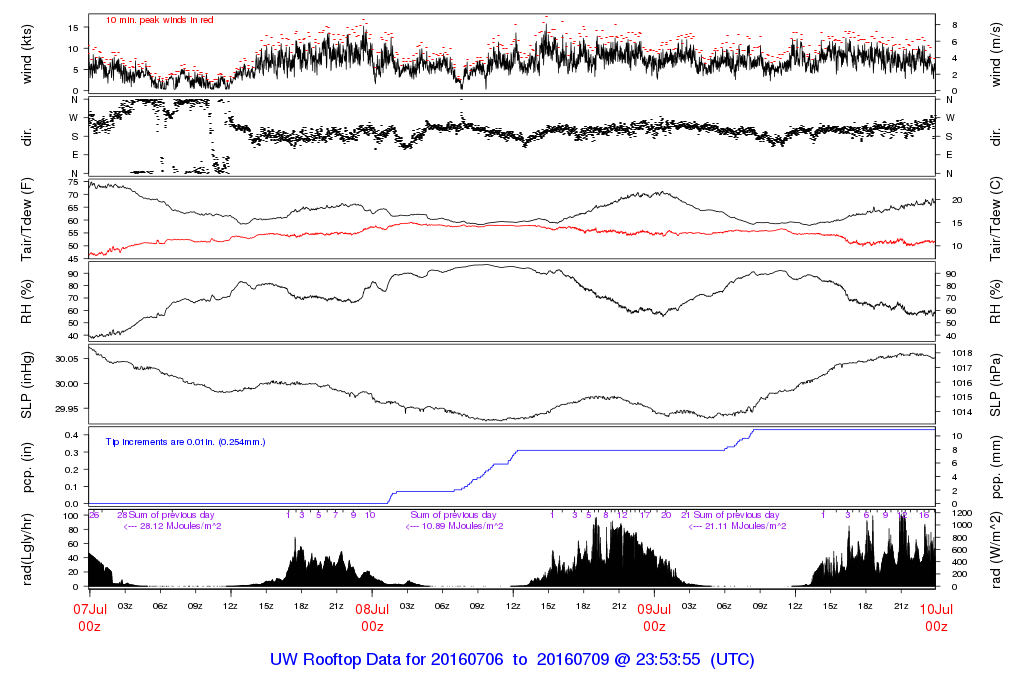Click the '30.05' pressure axis value

(67, 359)
